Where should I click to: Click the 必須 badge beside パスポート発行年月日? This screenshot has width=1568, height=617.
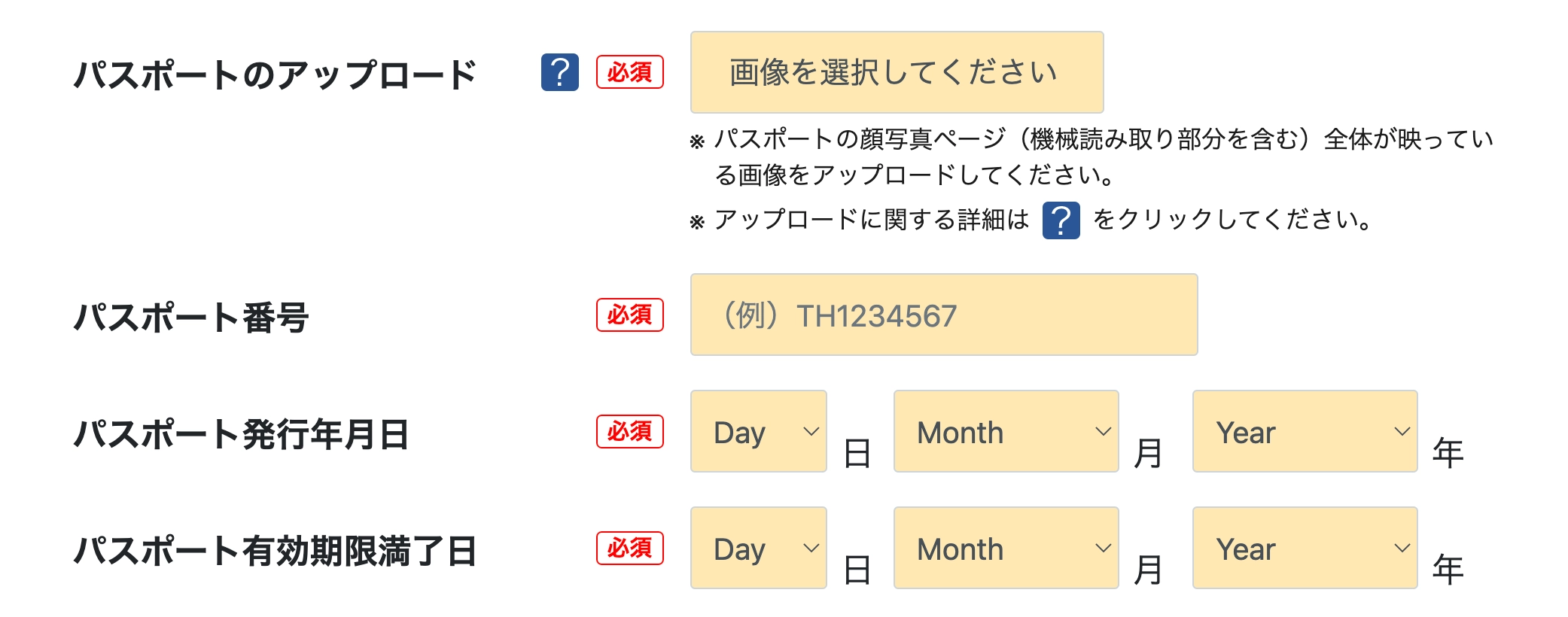click(630, 431)
